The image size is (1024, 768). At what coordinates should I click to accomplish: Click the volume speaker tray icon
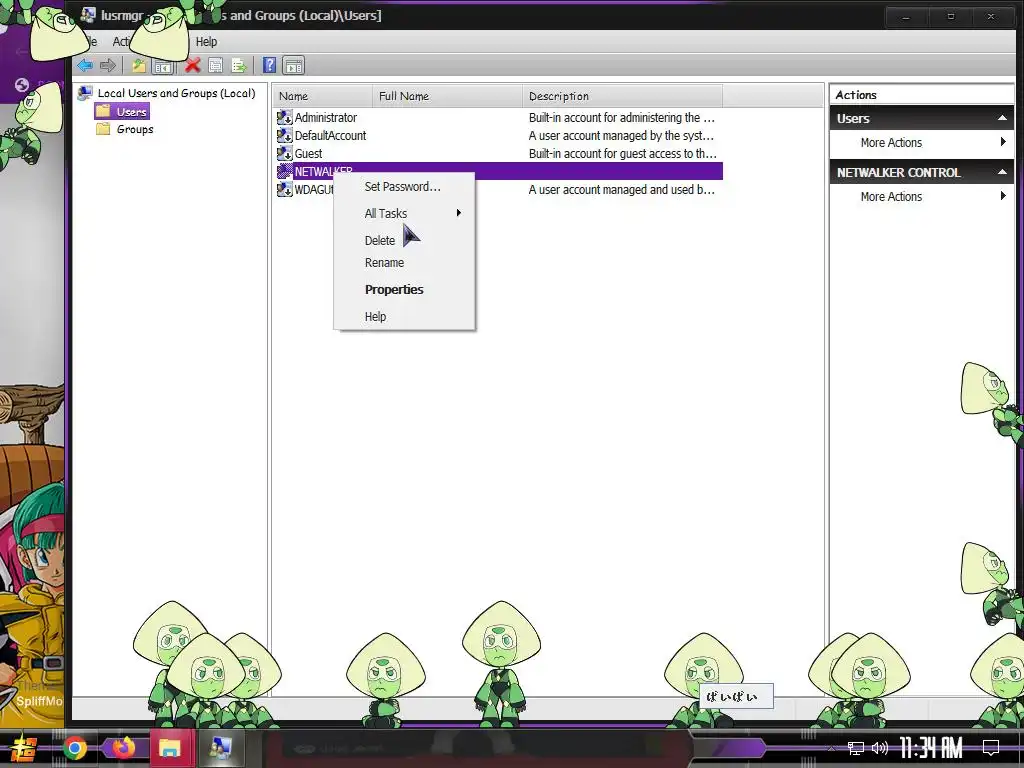(880, 748)
